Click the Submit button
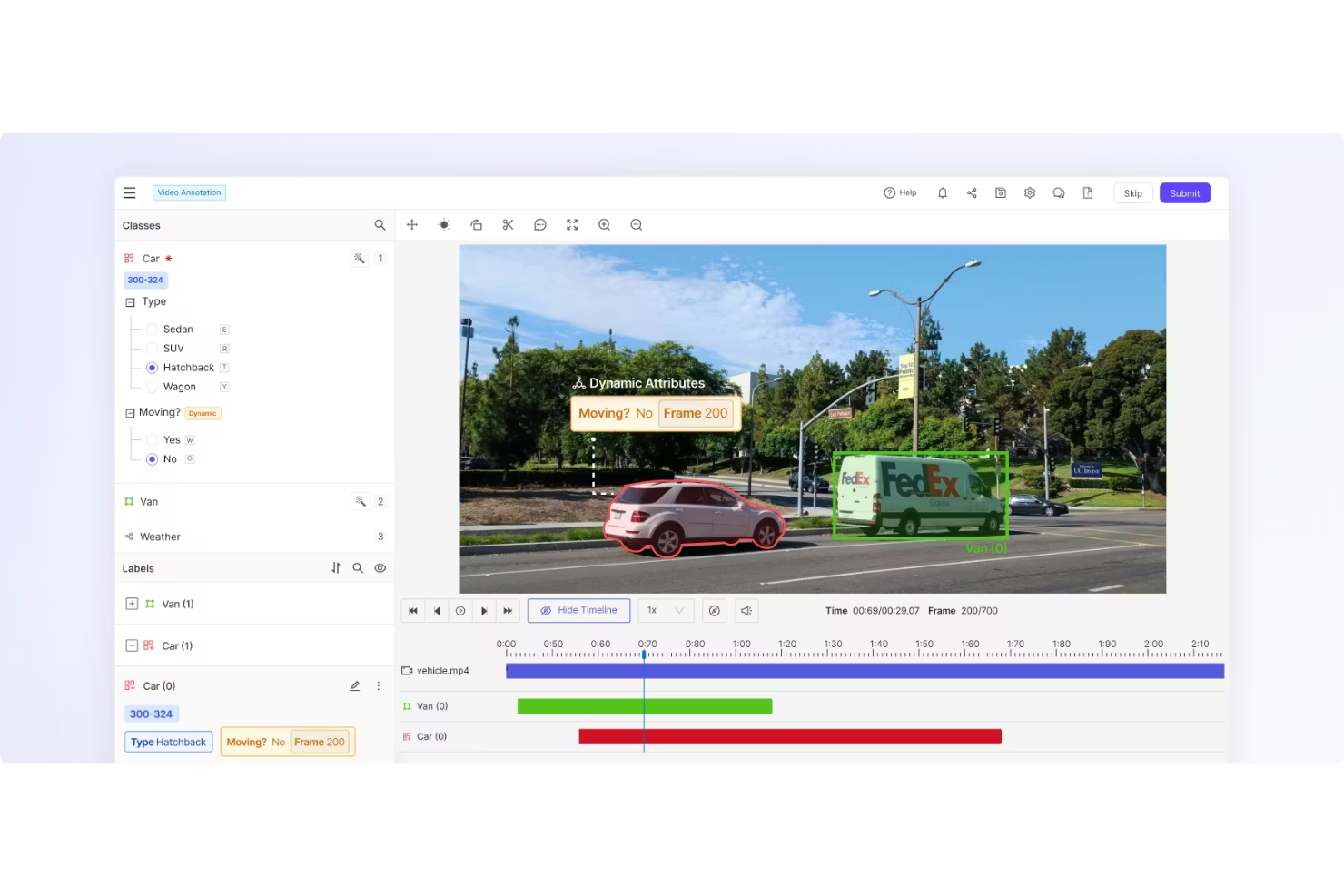The image size is (1344, 896). 1184,192
